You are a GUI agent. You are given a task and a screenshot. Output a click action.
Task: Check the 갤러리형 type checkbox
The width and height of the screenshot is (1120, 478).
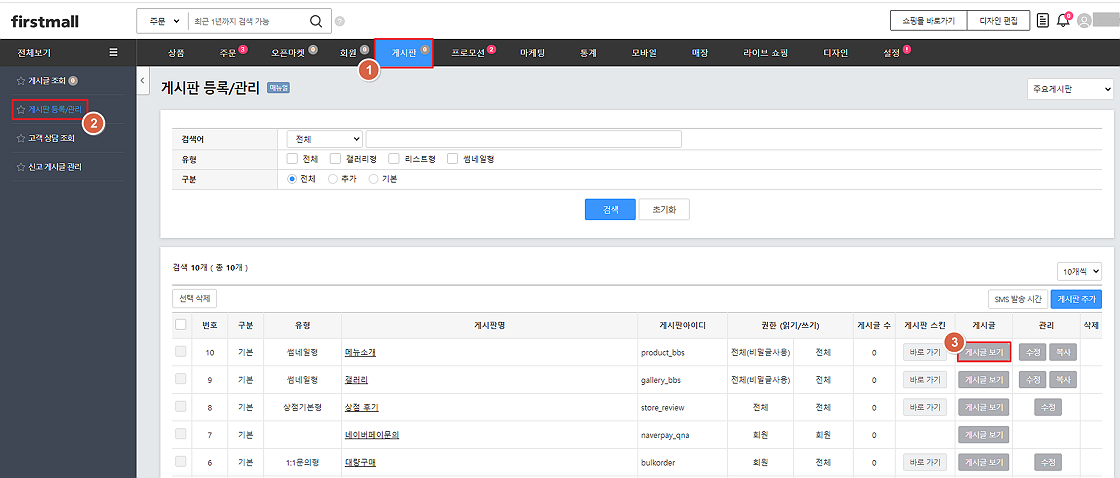[335, 159]
